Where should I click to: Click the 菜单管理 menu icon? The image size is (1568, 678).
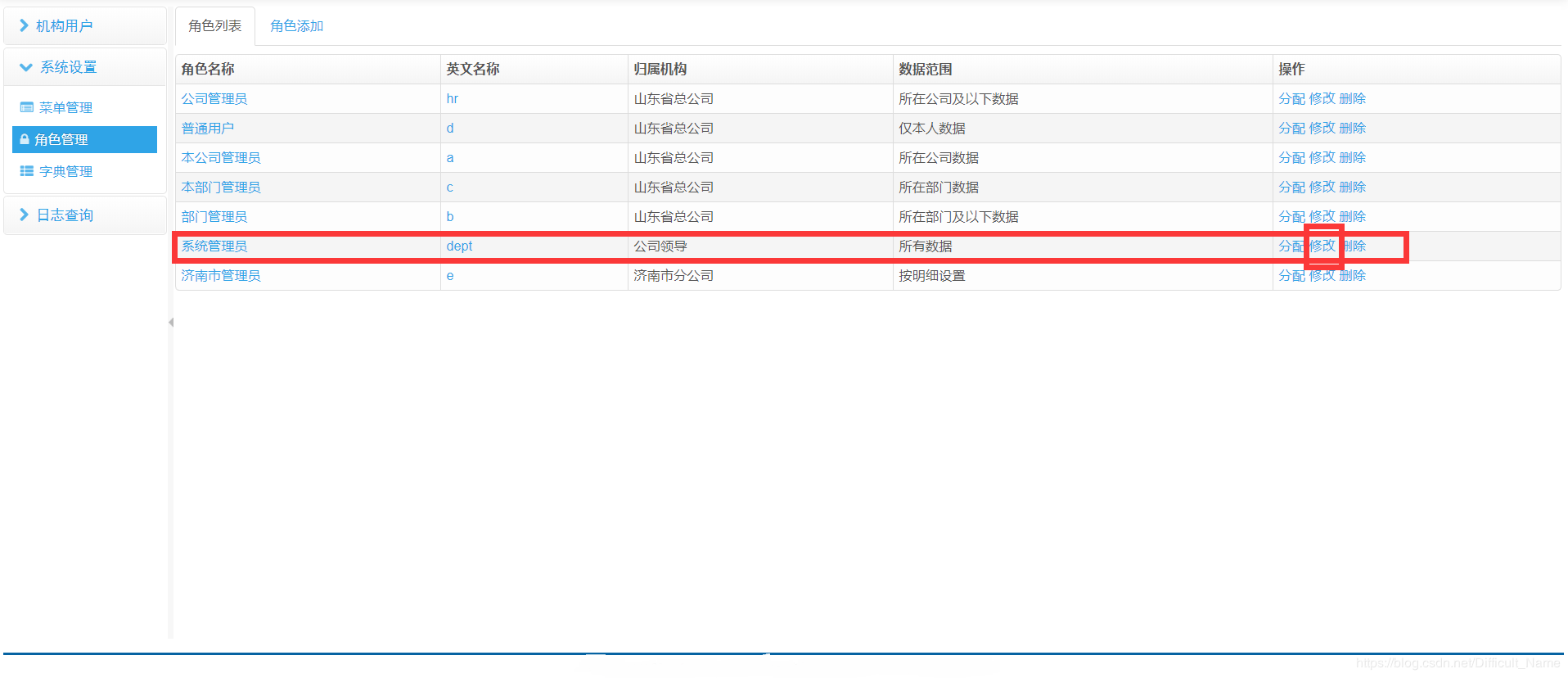(x=27, y=107)
